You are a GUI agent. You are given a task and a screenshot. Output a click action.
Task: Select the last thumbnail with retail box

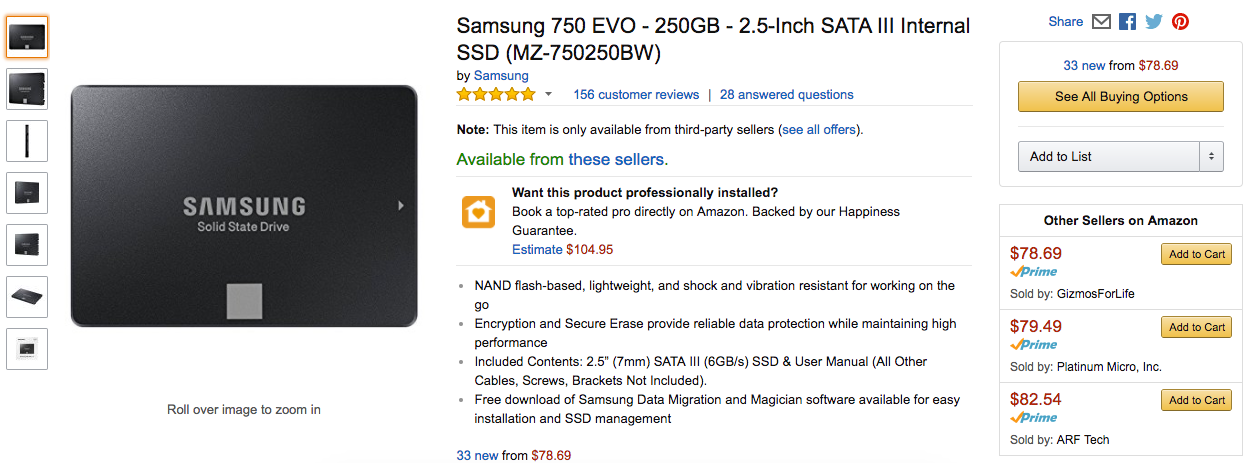27,349
